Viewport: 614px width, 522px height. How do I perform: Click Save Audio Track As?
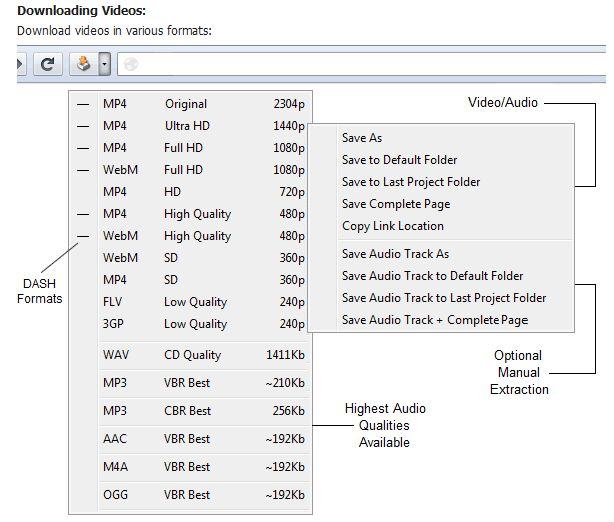(441, 254)
